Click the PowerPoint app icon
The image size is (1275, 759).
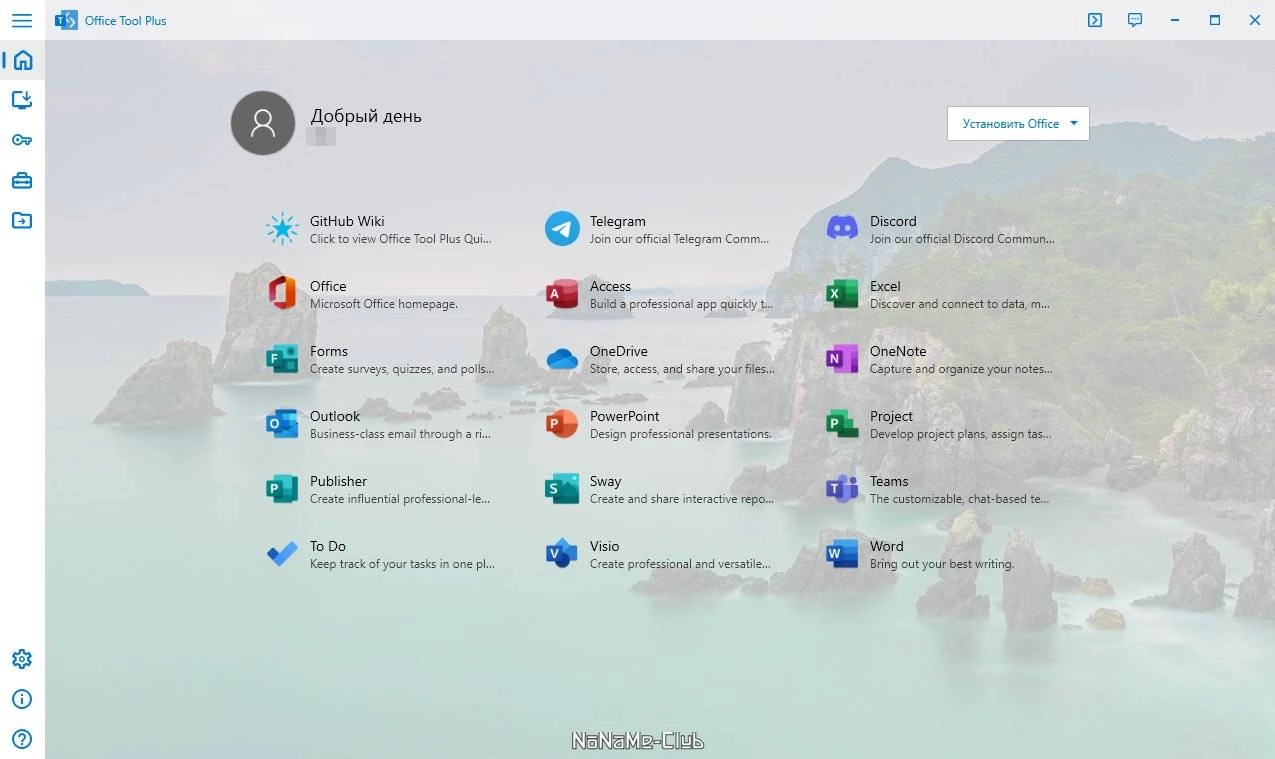[x=562, y=424]
